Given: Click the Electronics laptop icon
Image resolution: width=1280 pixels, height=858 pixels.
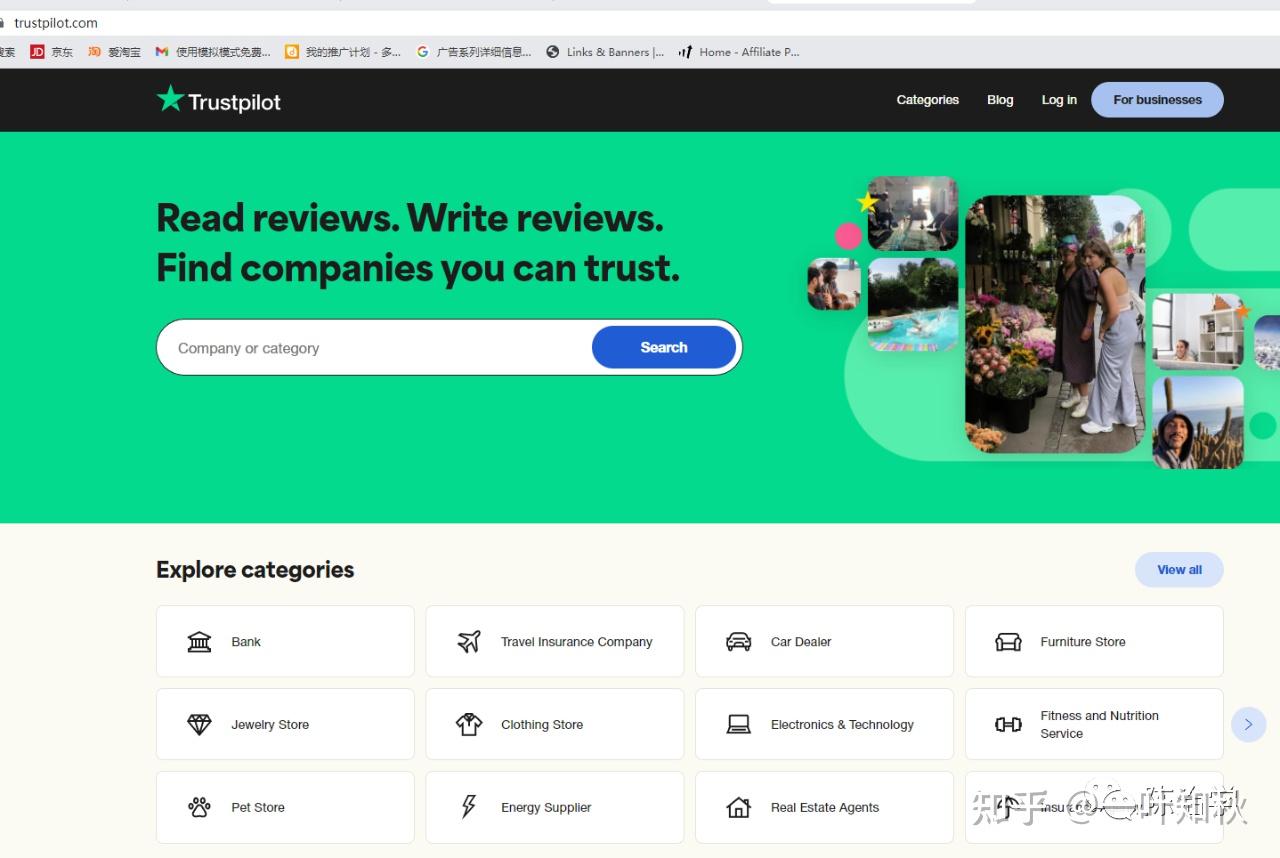Looking at the screenshot, I should (x=738, y=725).
